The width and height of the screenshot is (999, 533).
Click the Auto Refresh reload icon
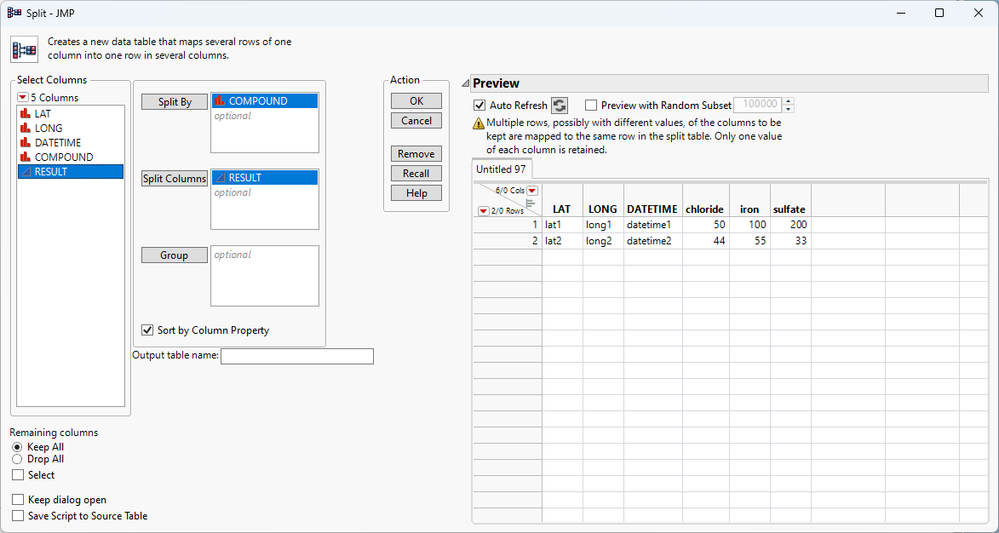(559, 105)
